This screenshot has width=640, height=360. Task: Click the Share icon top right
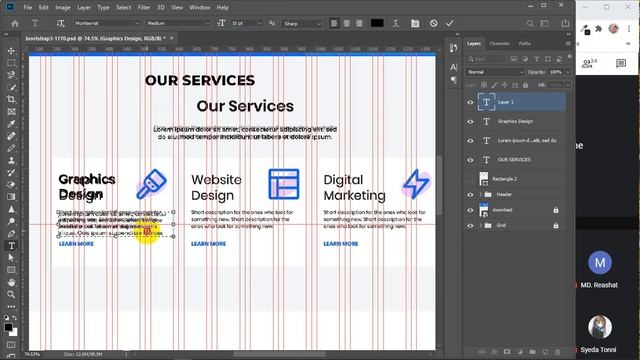565,23
